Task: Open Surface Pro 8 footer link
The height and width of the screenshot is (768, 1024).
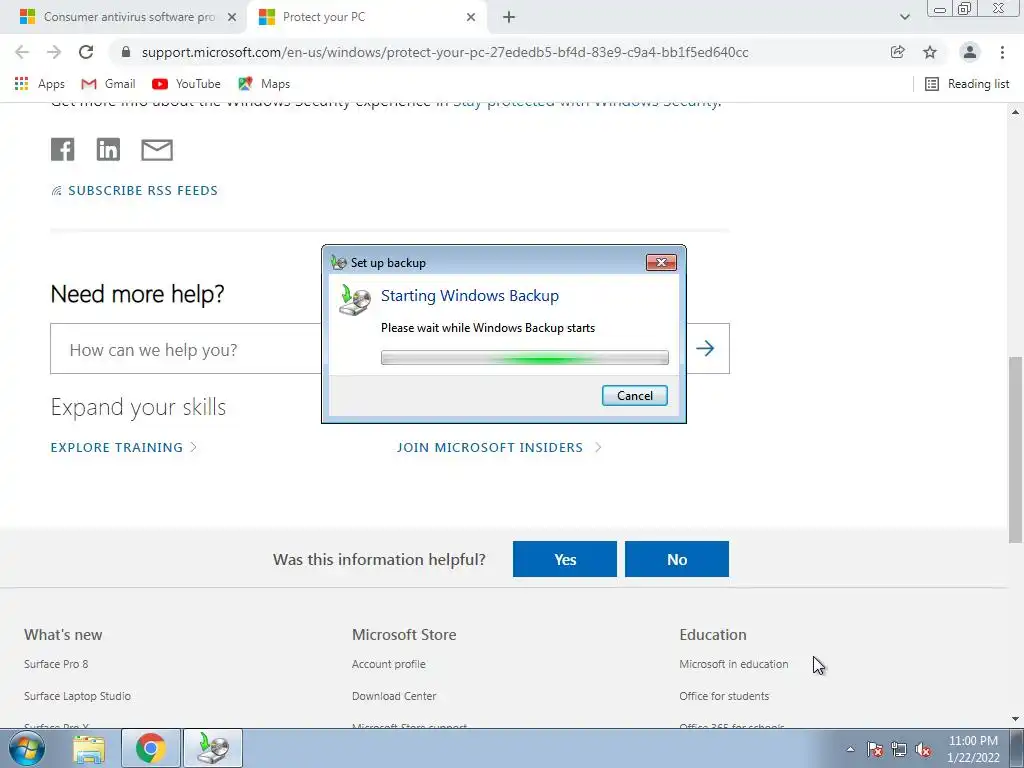Action: (56, 664)
